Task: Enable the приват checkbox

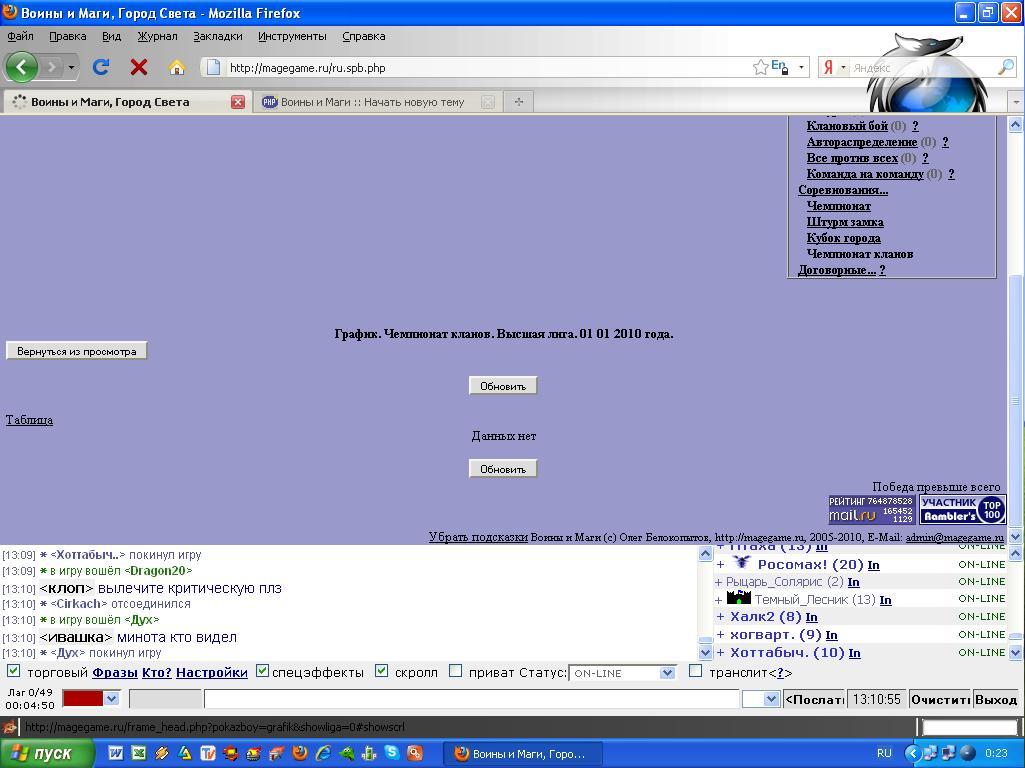Action: click(x=456, y=671)
